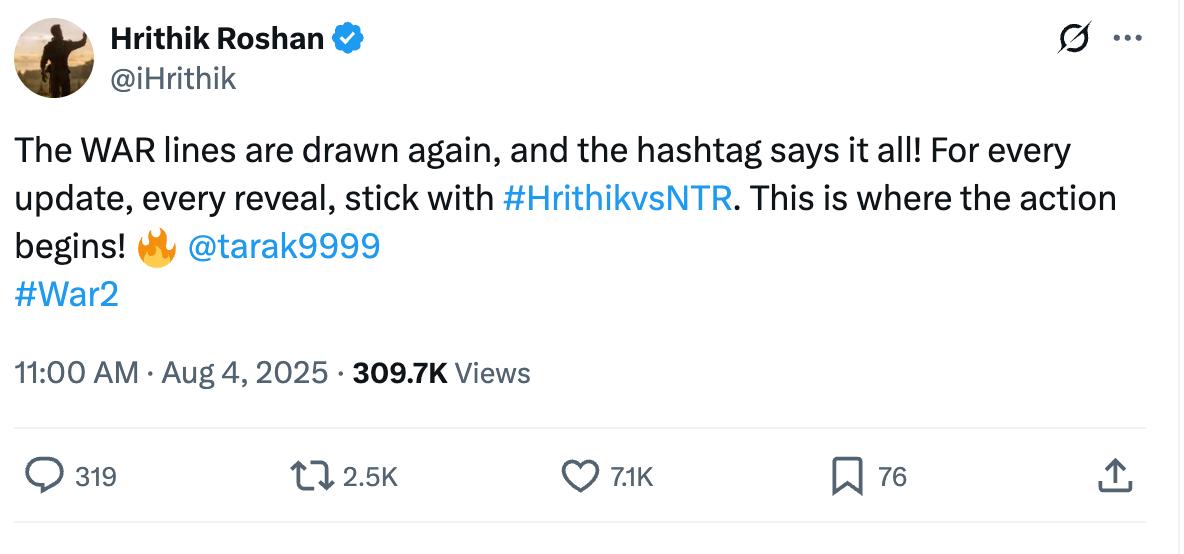Open the share post upload icon

(x=1115, y=476)
